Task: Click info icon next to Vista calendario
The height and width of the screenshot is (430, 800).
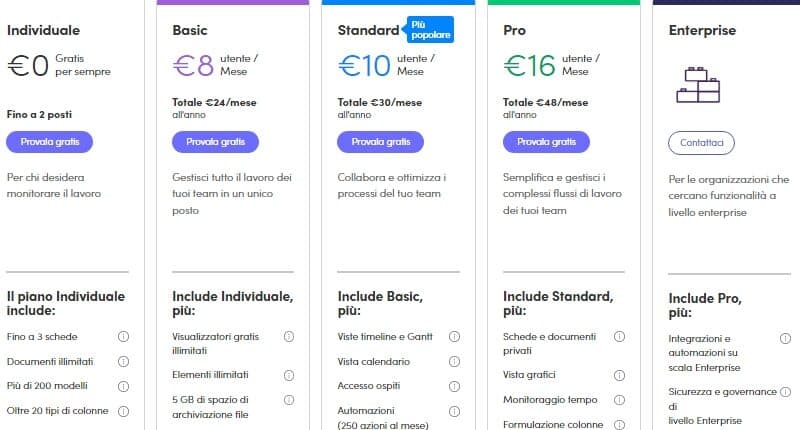Action: 454,361
